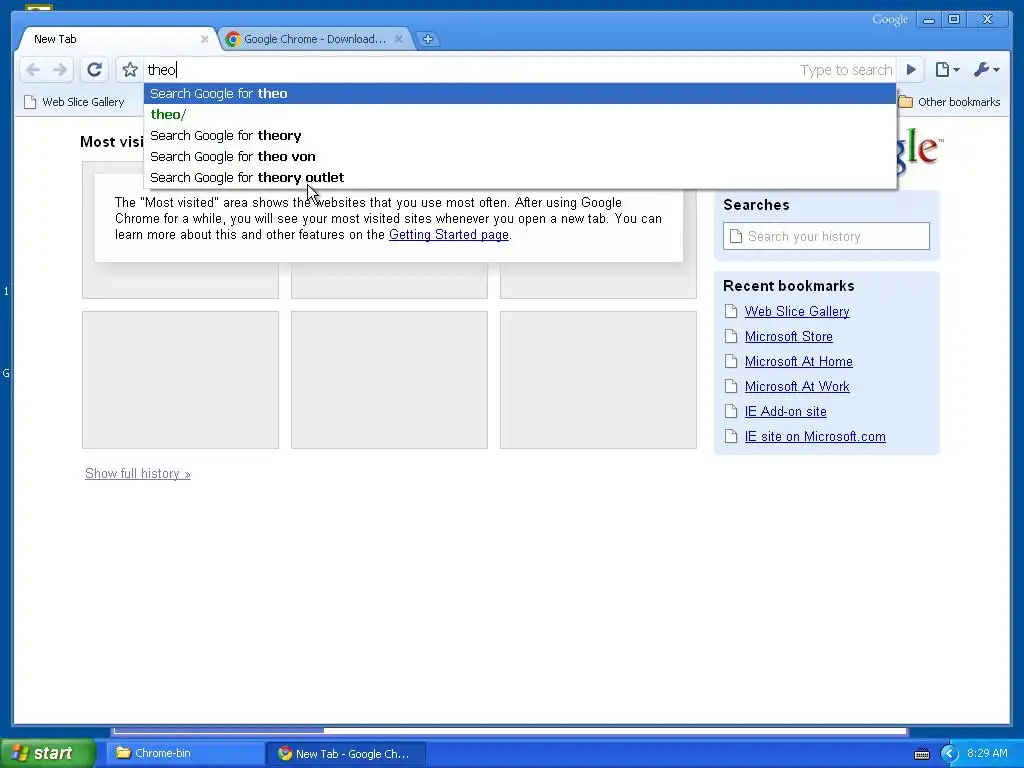Image resolution: width=1024 pixels, height=768 pixels.
Task: Click page icon beside Microsoft At Work
Action: pyautogui.click(x=731, y=387)
